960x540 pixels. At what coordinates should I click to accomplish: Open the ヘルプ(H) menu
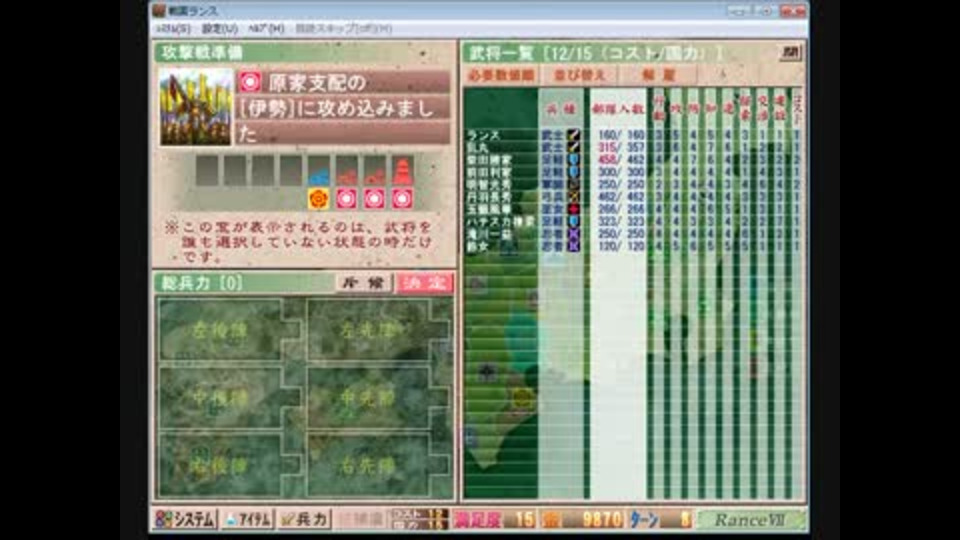(x=266, y=29)
